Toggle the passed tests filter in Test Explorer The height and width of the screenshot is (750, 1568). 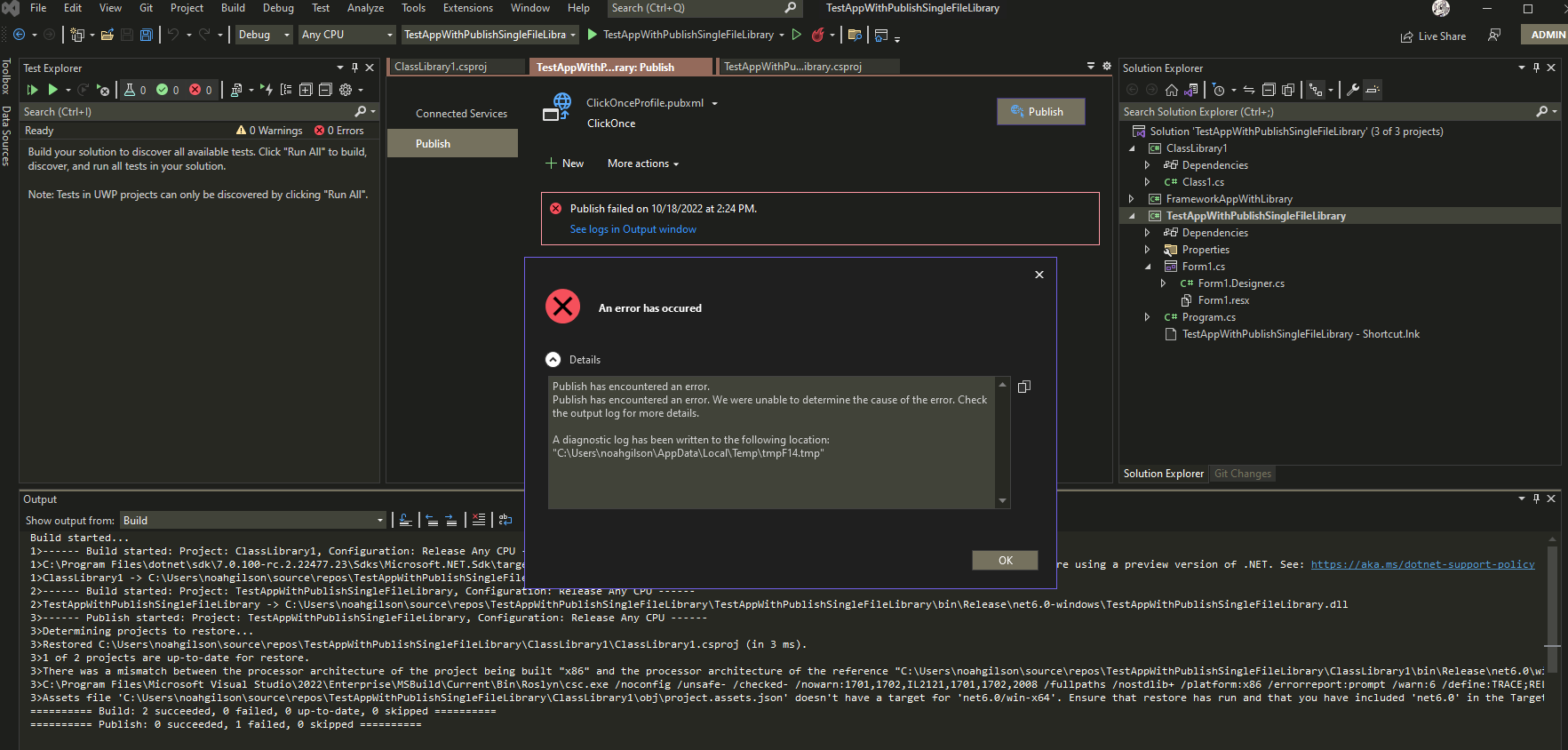click(168, 90)
